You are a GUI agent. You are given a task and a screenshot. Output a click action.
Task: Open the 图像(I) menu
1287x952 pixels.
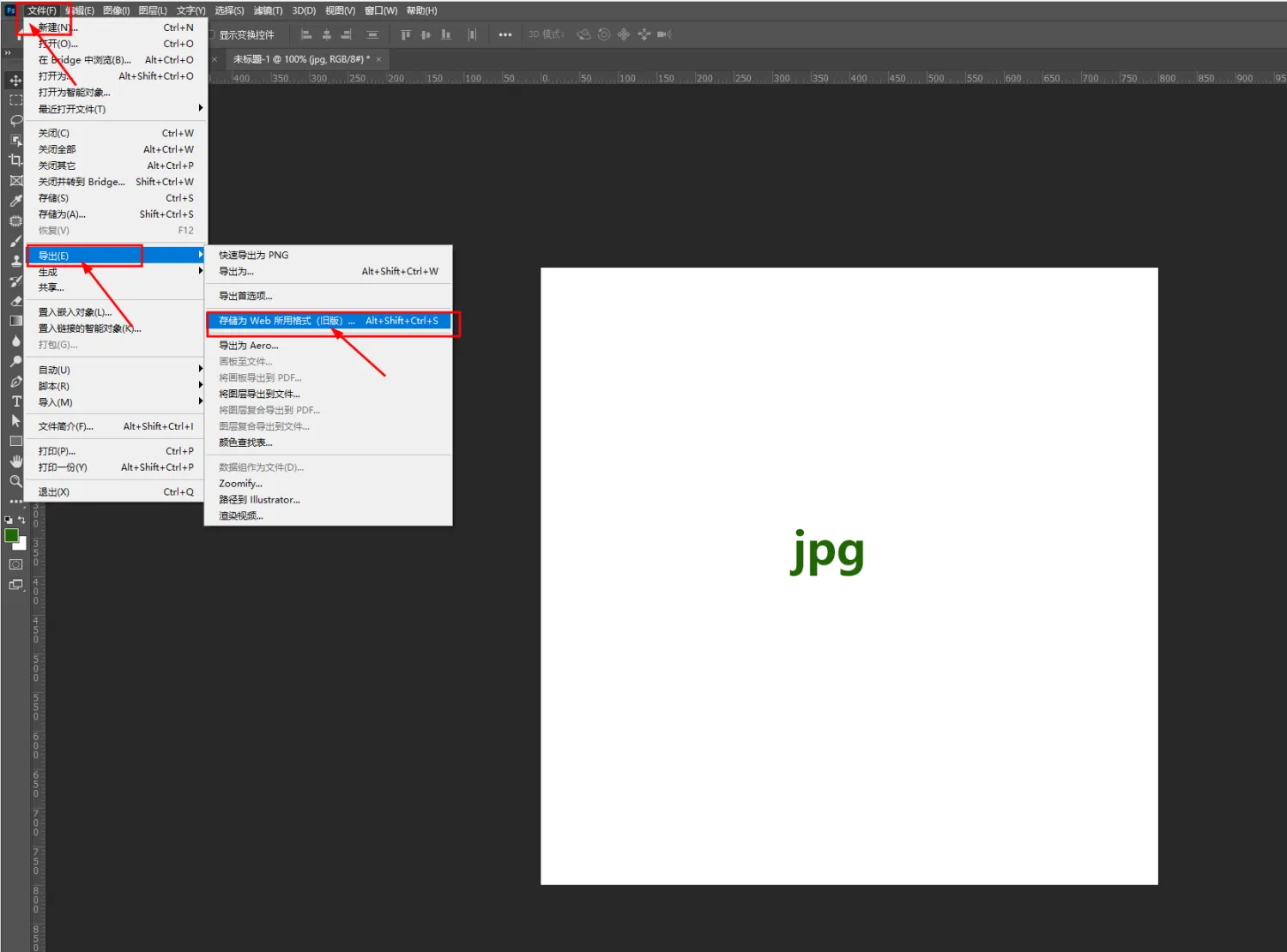click(117, 10)
